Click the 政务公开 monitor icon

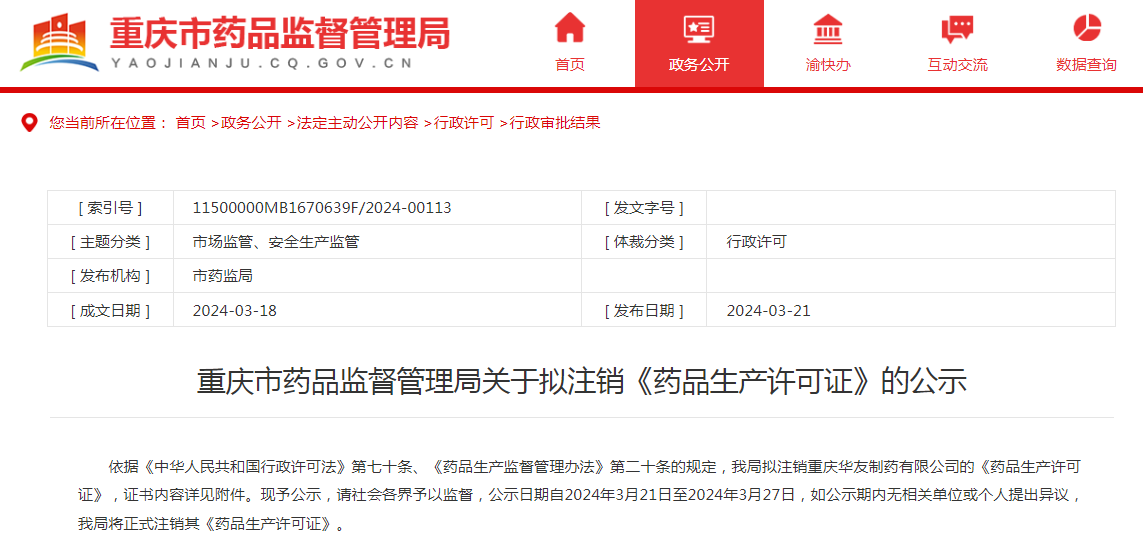(699, 28)
